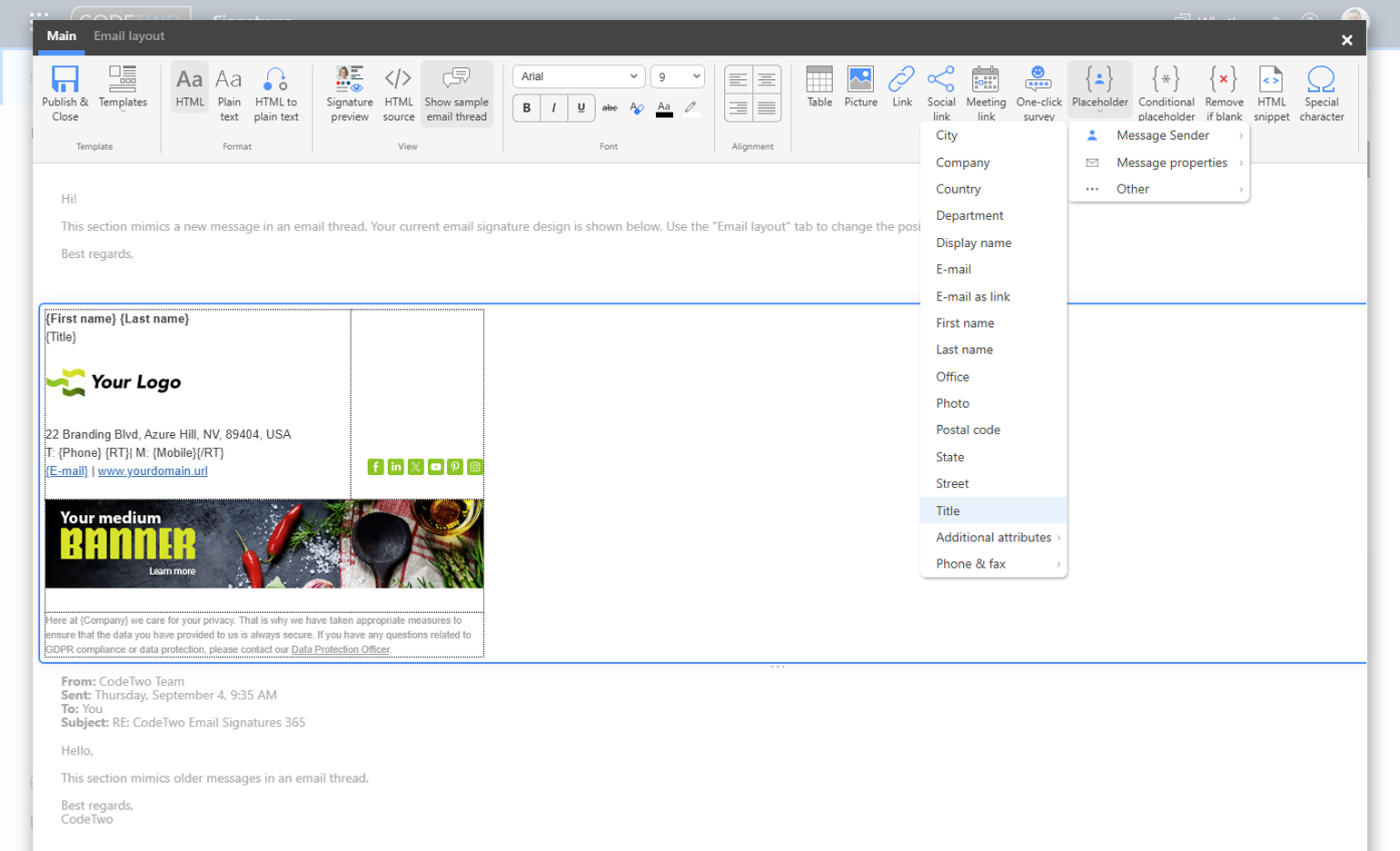Open the font size dropdown
Screen dimensions: 1400x851
[678, 76]
